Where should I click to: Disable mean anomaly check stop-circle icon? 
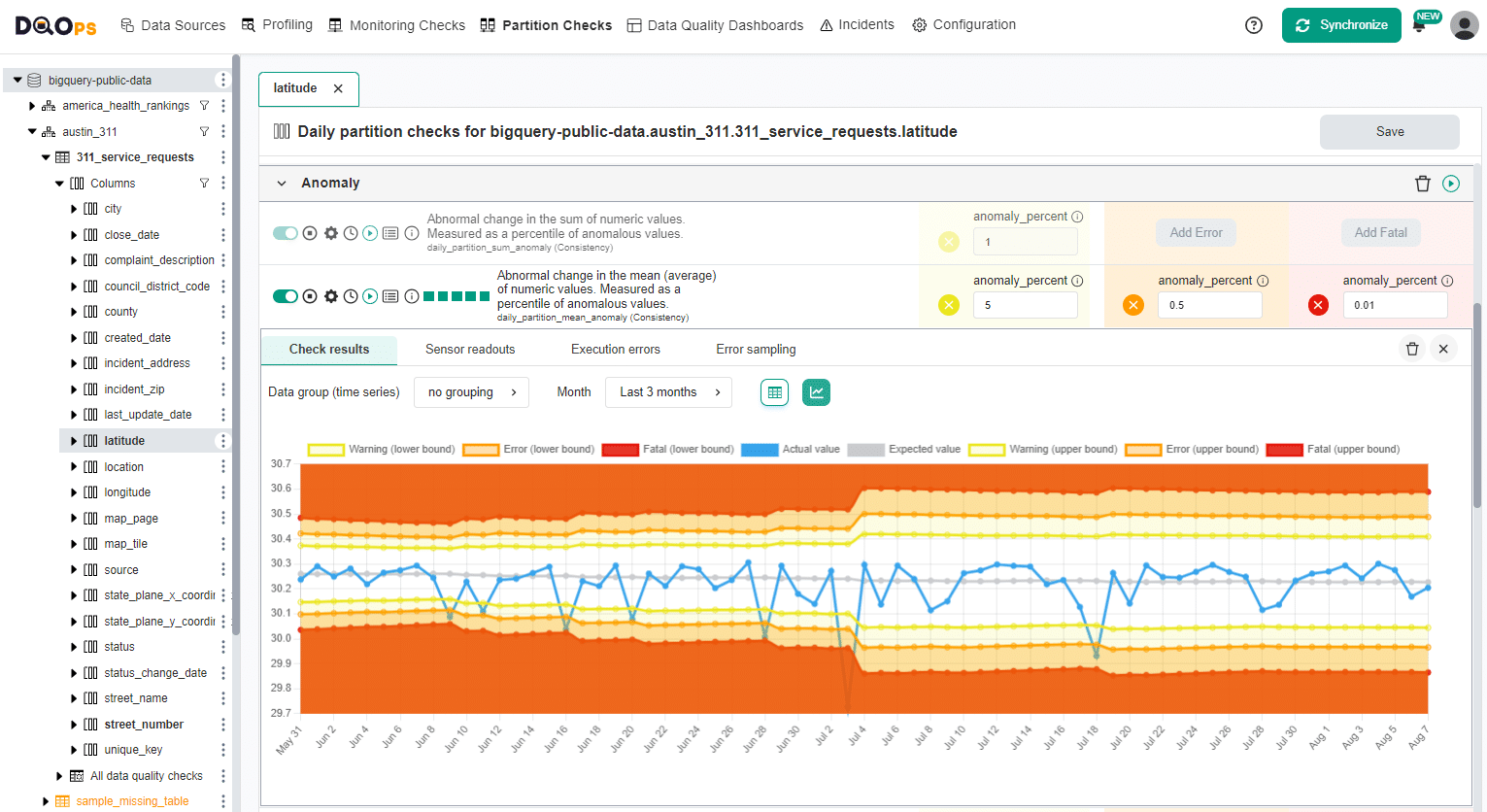click(x=310, y=296)
